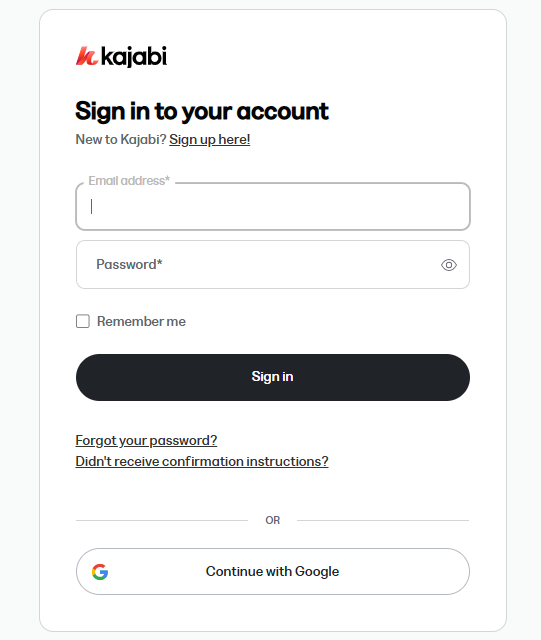Choose Continue with Google button text
This screenshot has height=640, width=541.
click(272, 571)
